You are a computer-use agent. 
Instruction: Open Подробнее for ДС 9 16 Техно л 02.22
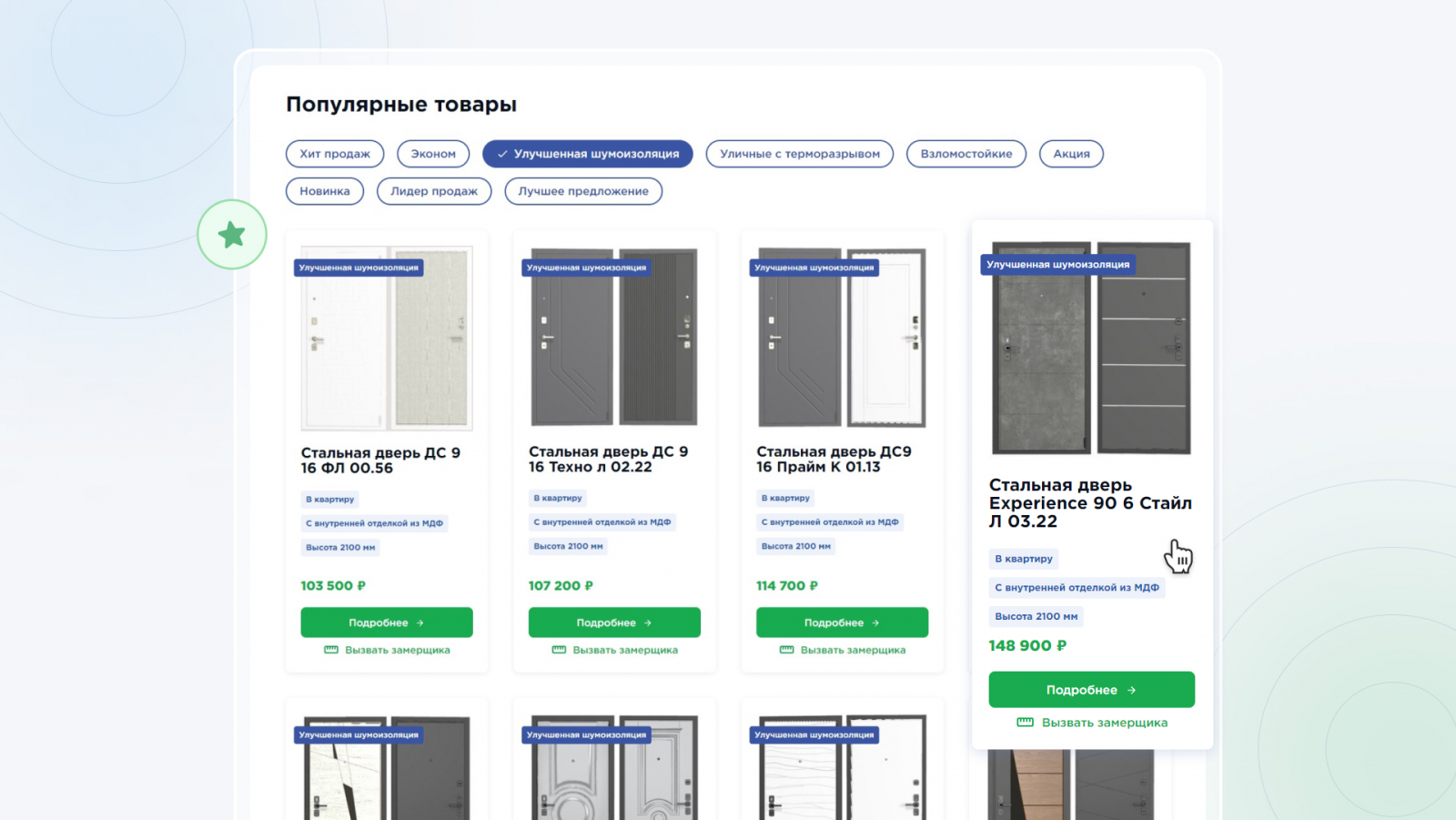[614, 623]
